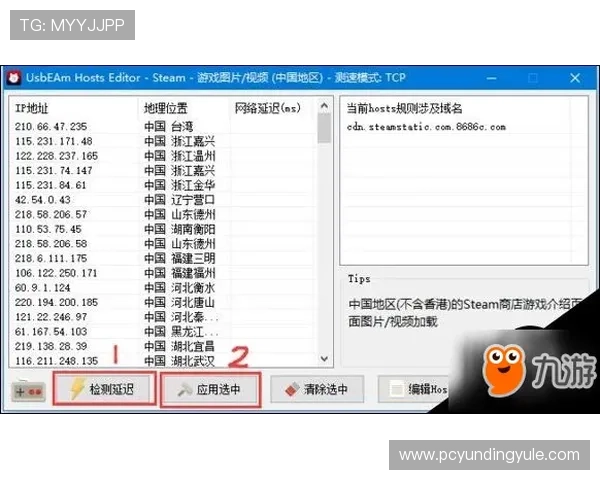Click the 中国 湖南衡阳 location cell
The image size is (600, 480).
(179, 229)
